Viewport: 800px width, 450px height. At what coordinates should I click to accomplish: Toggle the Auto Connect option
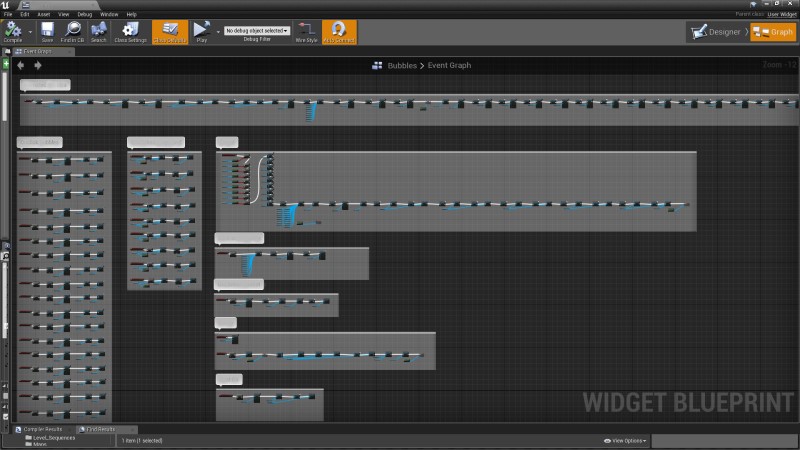pyautogui.click(x=339, y=31)
